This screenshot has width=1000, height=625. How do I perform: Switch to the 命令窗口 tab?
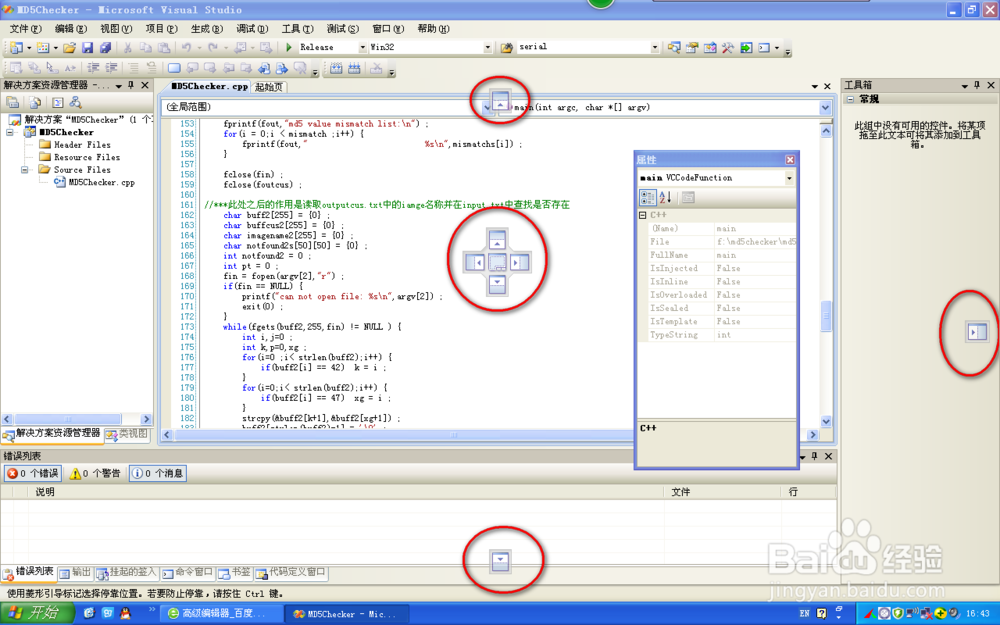click(x=188, y=573)
